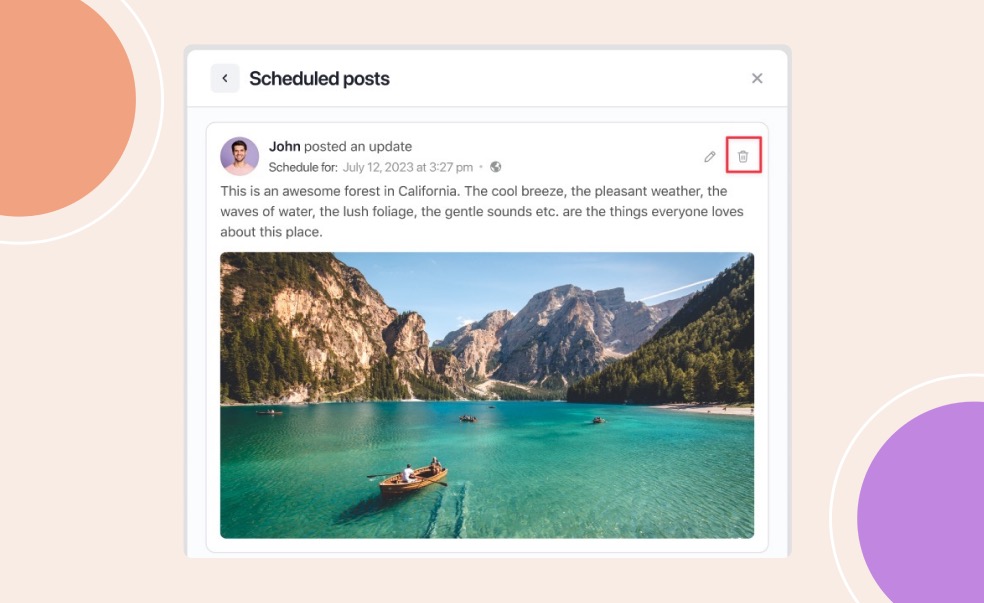Edit John's scheduled post with pencil icon
The height and width of the screenshot is (603, 984).
[710, 156]
